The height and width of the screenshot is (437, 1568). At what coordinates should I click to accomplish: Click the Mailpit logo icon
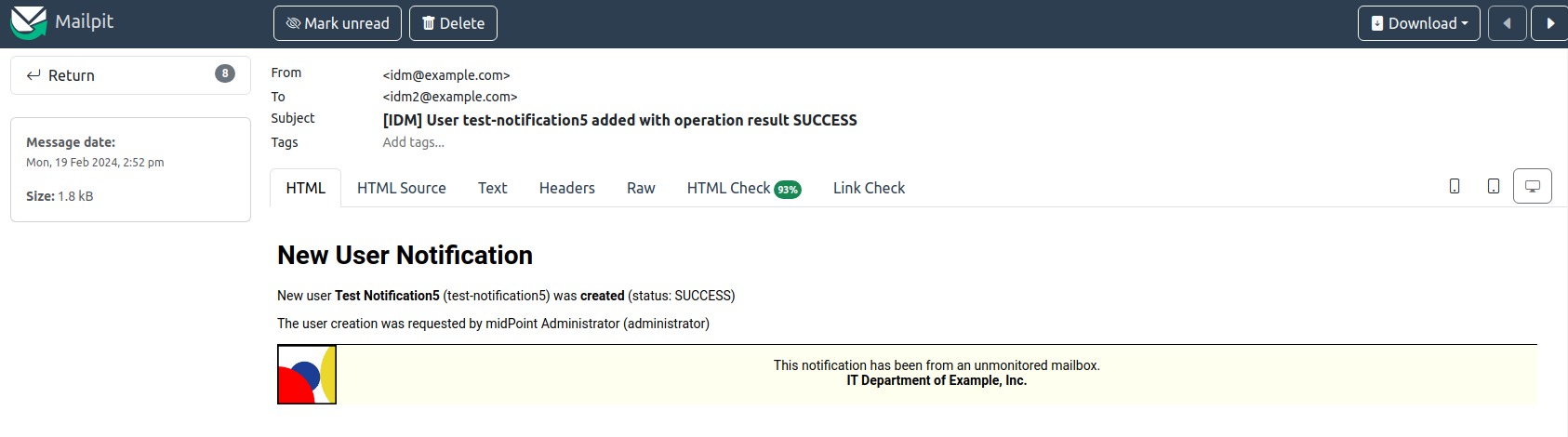pyautogui.click(x=28, y=22)
